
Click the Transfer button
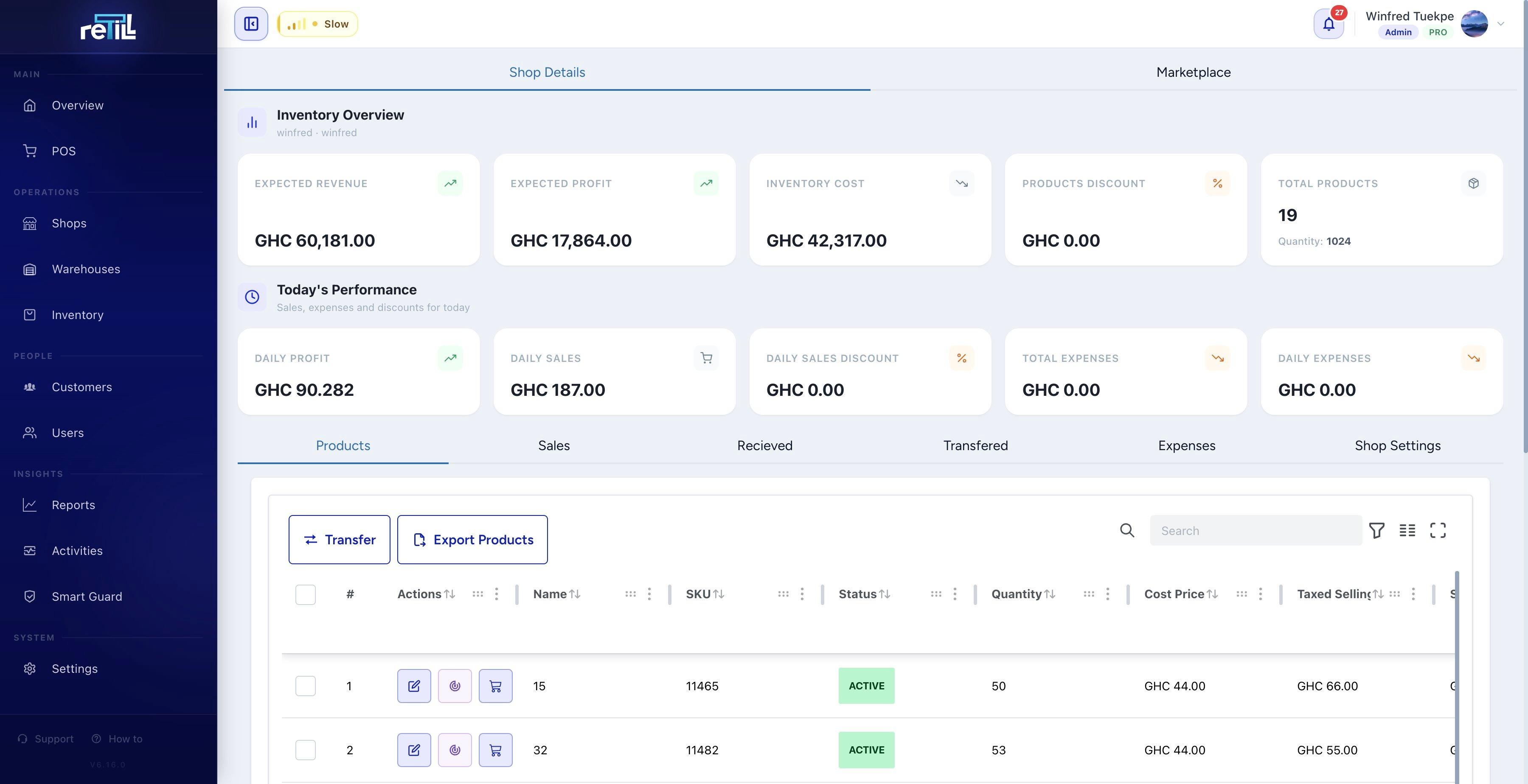pos(339,540)
